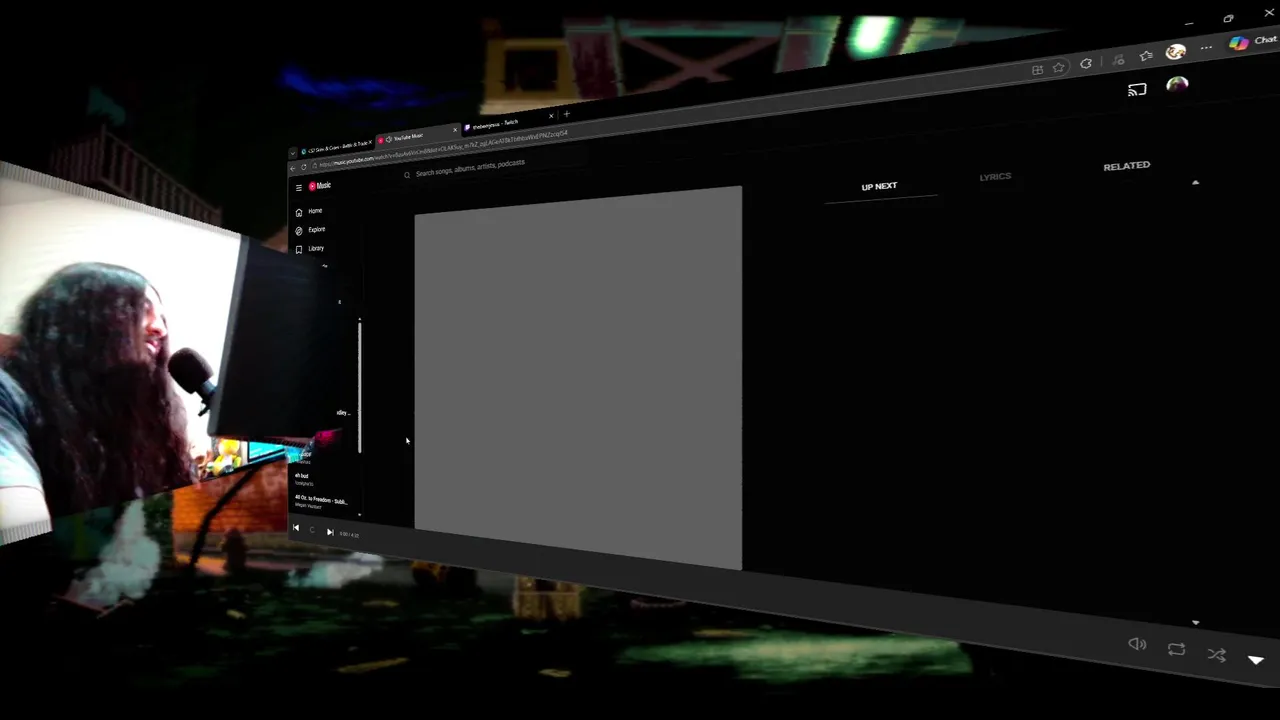Open Copilot Chat in browser toolbar

[x=1253, y=41]
